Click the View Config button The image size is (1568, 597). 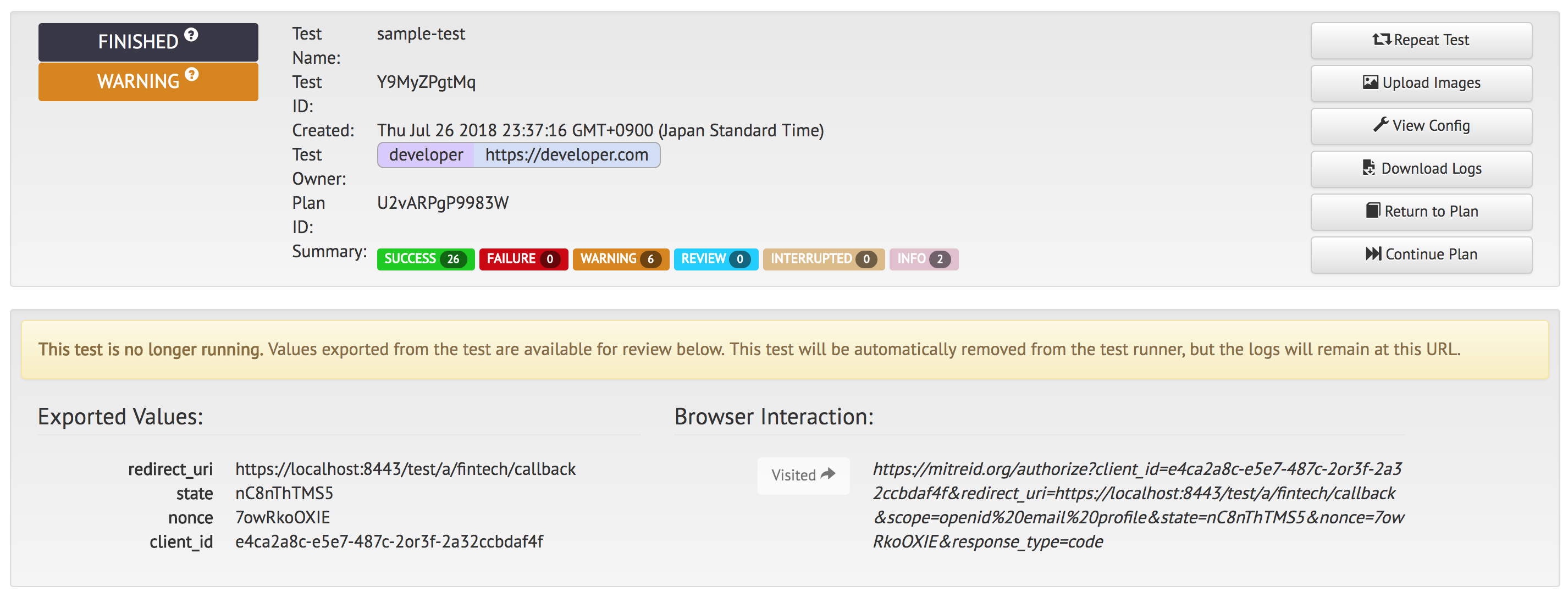tap(1421, 126)
